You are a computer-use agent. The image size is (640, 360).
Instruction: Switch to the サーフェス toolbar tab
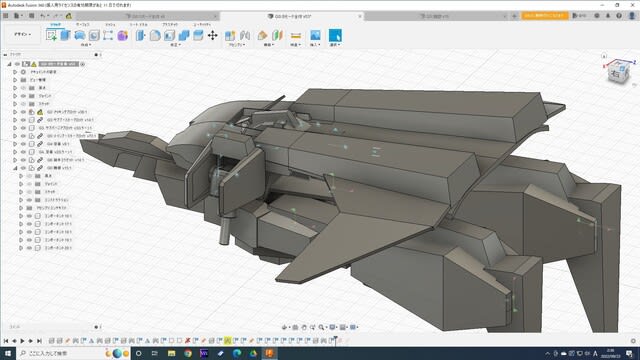click(x=82, y=24)
